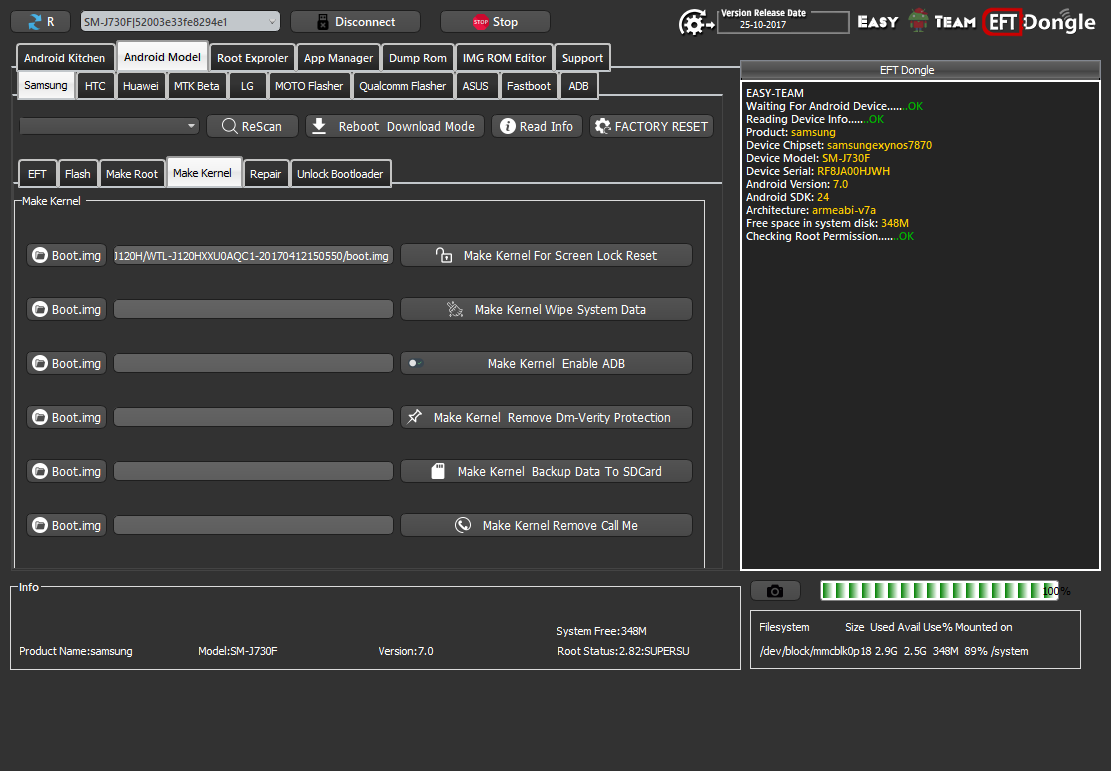This screenshot has width=1111, height=771.
Task: Click path field in Wipe System Data row
Action: [x=254, y=310]
